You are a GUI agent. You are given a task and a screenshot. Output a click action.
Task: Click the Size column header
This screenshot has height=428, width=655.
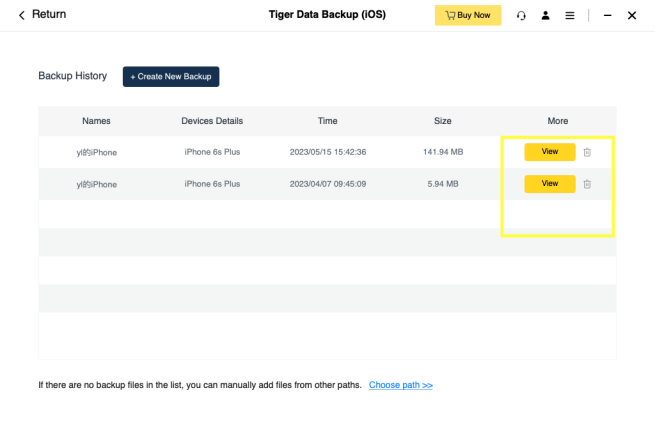(x=442, y=121)
